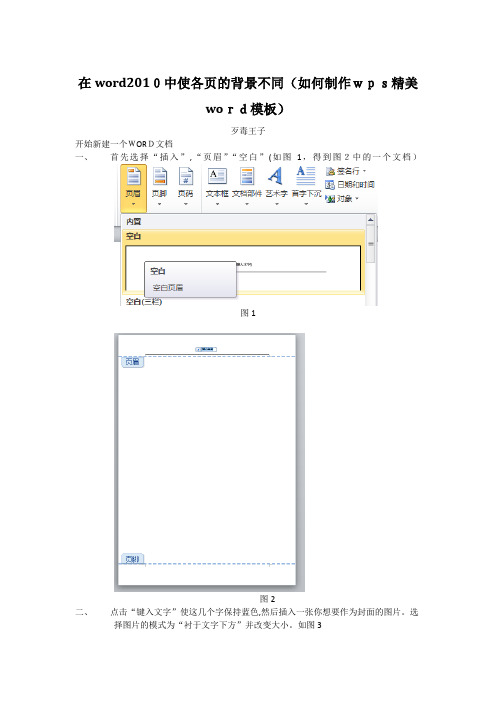Open dropdown arrow under 页眉

[x=133, y=205]
